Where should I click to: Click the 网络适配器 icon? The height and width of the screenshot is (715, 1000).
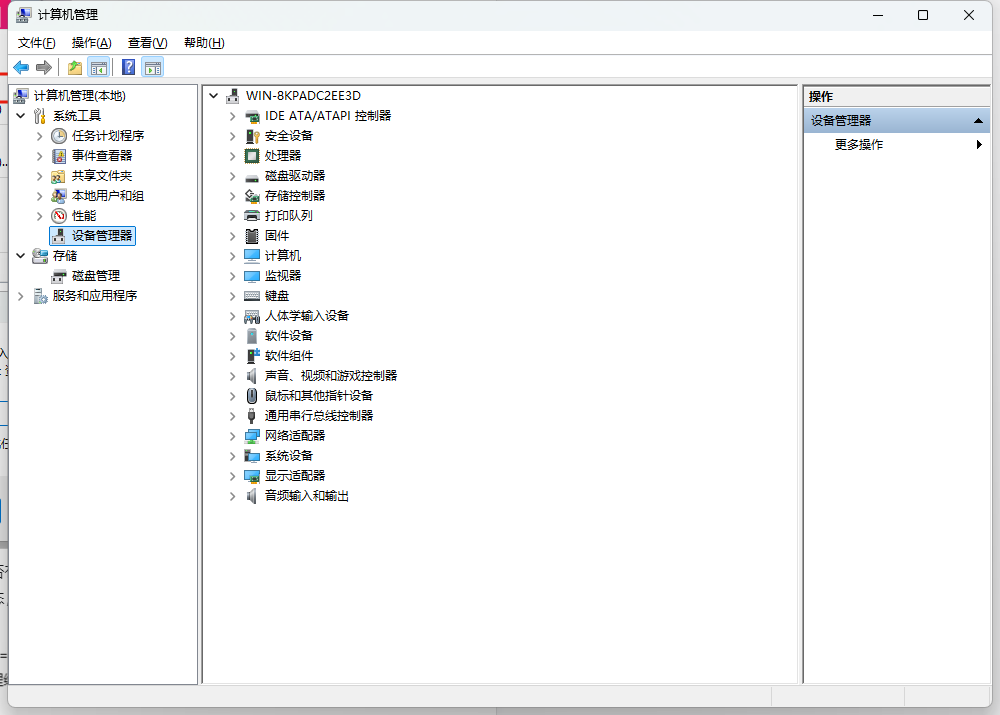click(x=252, y=436)
